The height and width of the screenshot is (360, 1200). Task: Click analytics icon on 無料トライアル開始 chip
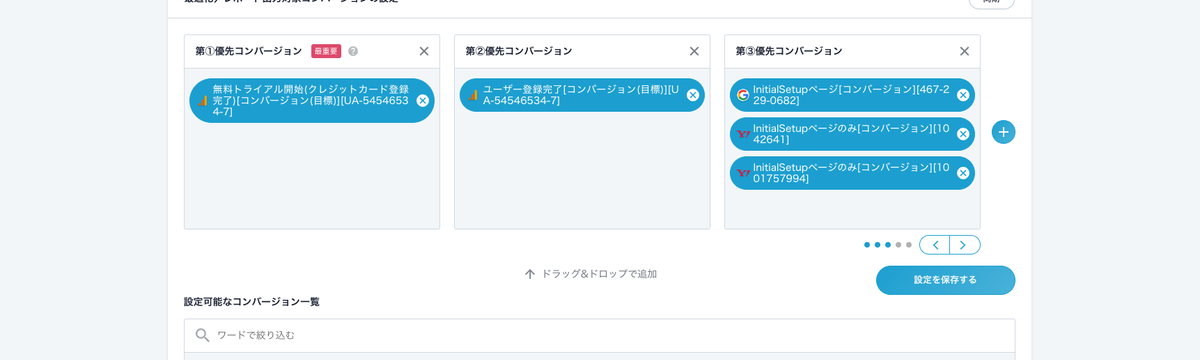click(203, 100)
